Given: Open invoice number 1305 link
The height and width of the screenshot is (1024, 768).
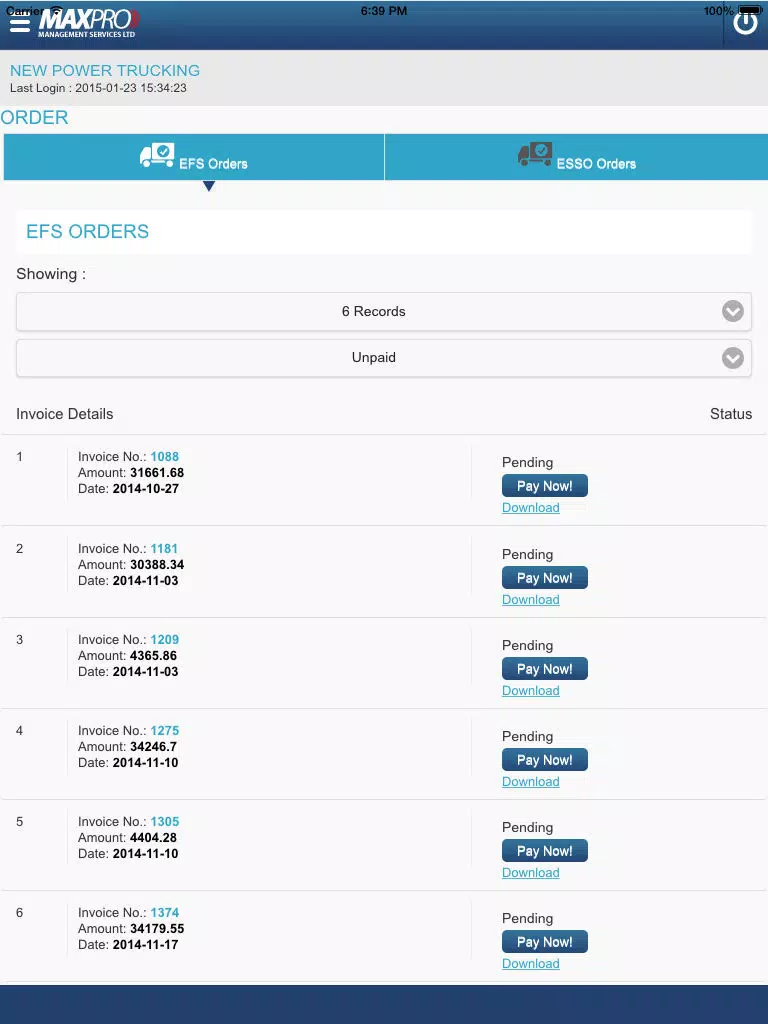Looking at the screenshot, I should click(165, 822).
